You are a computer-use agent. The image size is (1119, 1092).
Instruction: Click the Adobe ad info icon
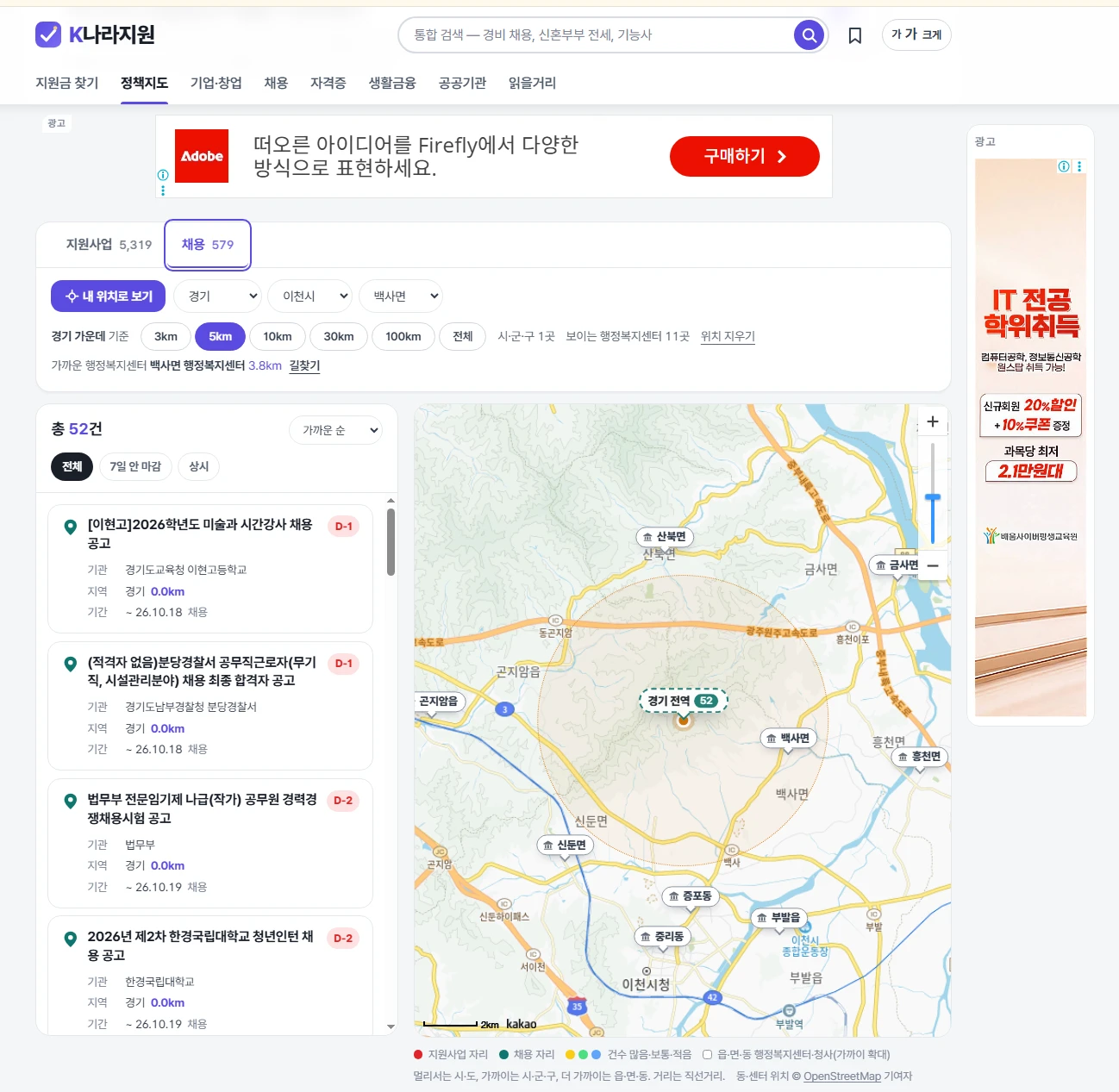tap(163, 175)
